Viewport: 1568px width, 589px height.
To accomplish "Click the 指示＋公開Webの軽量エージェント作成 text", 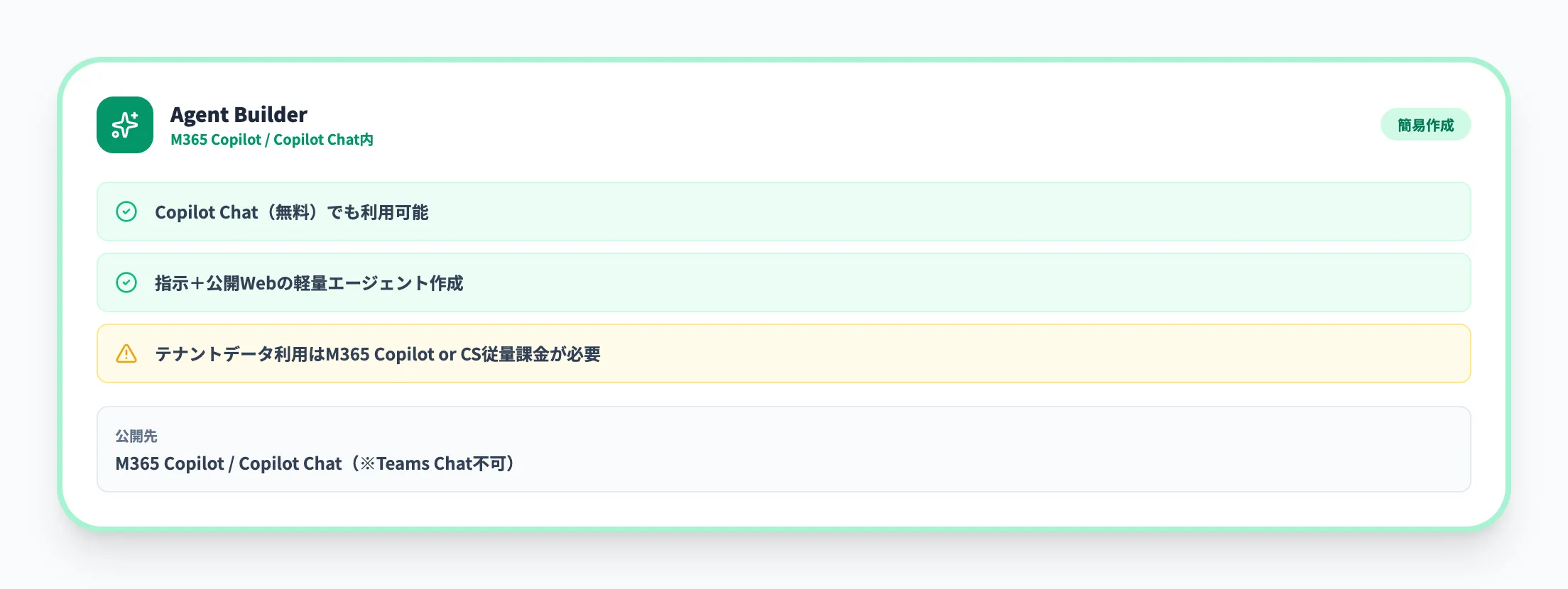I will 308,283.
